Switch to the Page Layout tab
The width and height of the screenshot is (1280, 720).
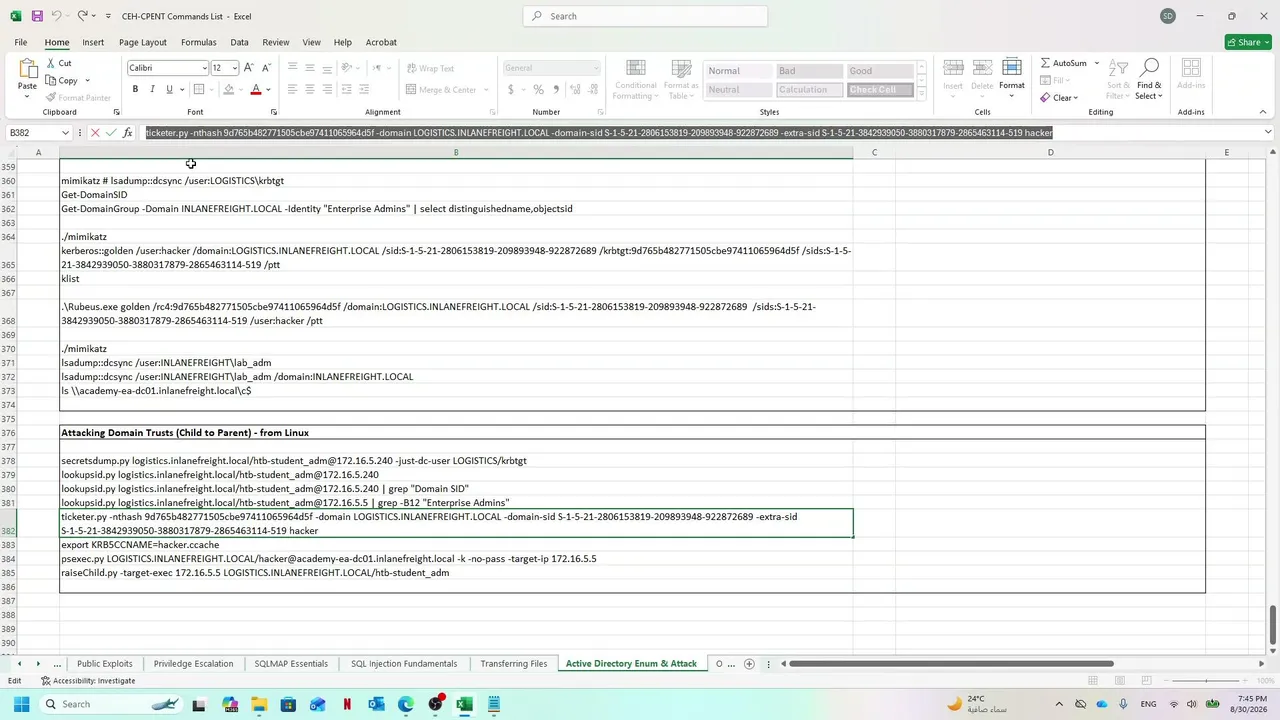tap(143, 42)
